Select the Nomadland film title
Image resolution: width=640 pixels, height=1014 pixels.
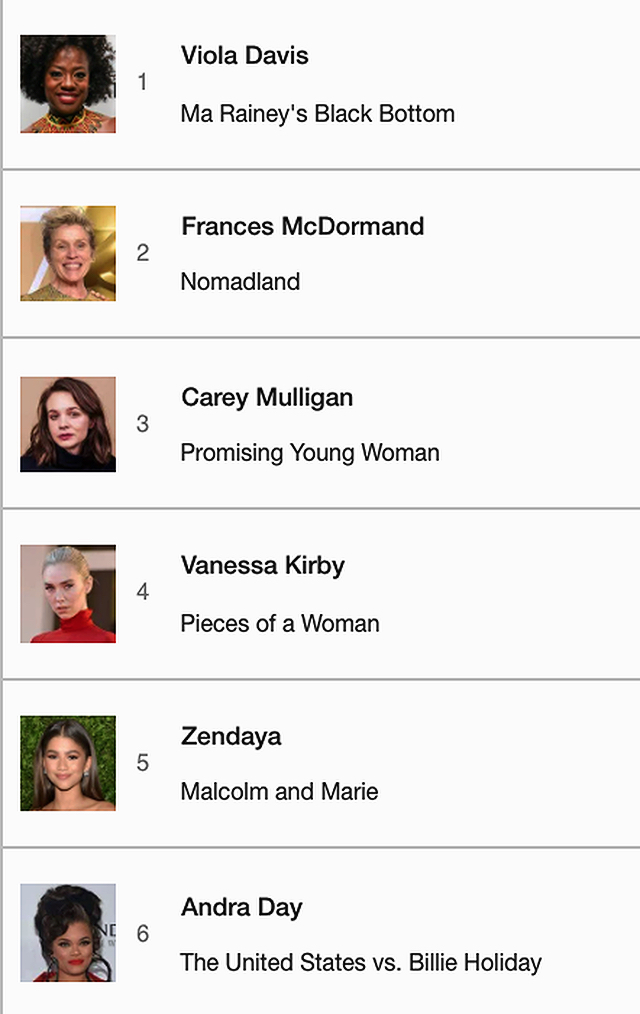[x=240, y=282]
